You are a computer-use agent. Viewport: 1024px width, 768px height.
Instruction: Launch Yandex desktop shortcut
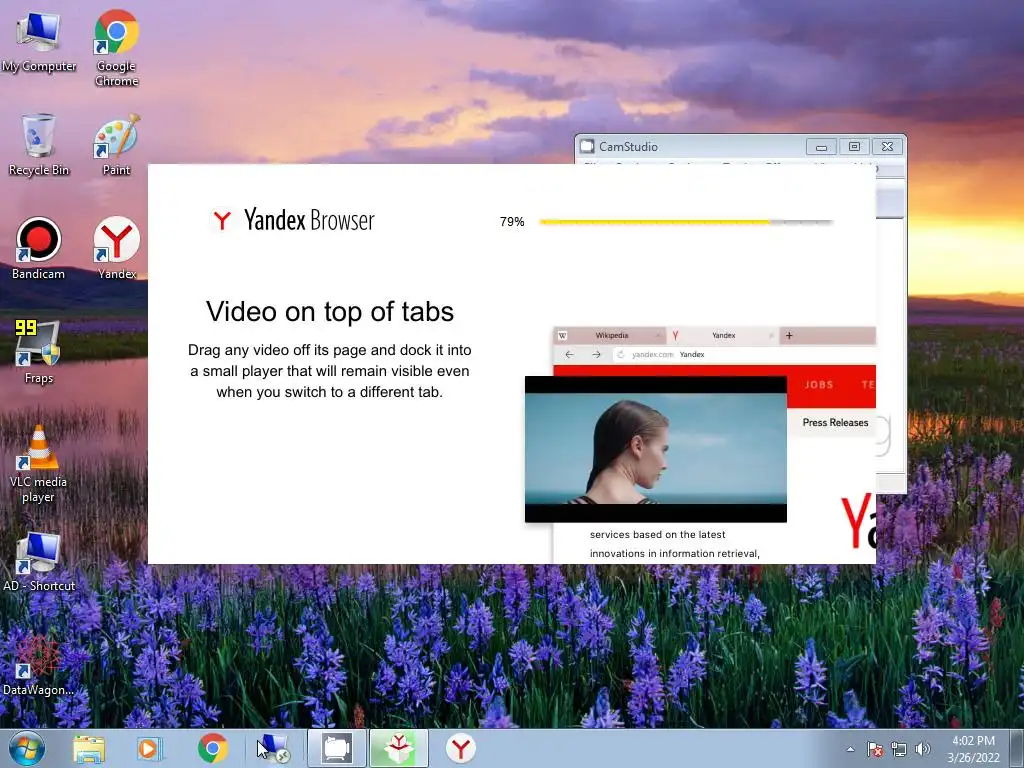click(116, 249)
